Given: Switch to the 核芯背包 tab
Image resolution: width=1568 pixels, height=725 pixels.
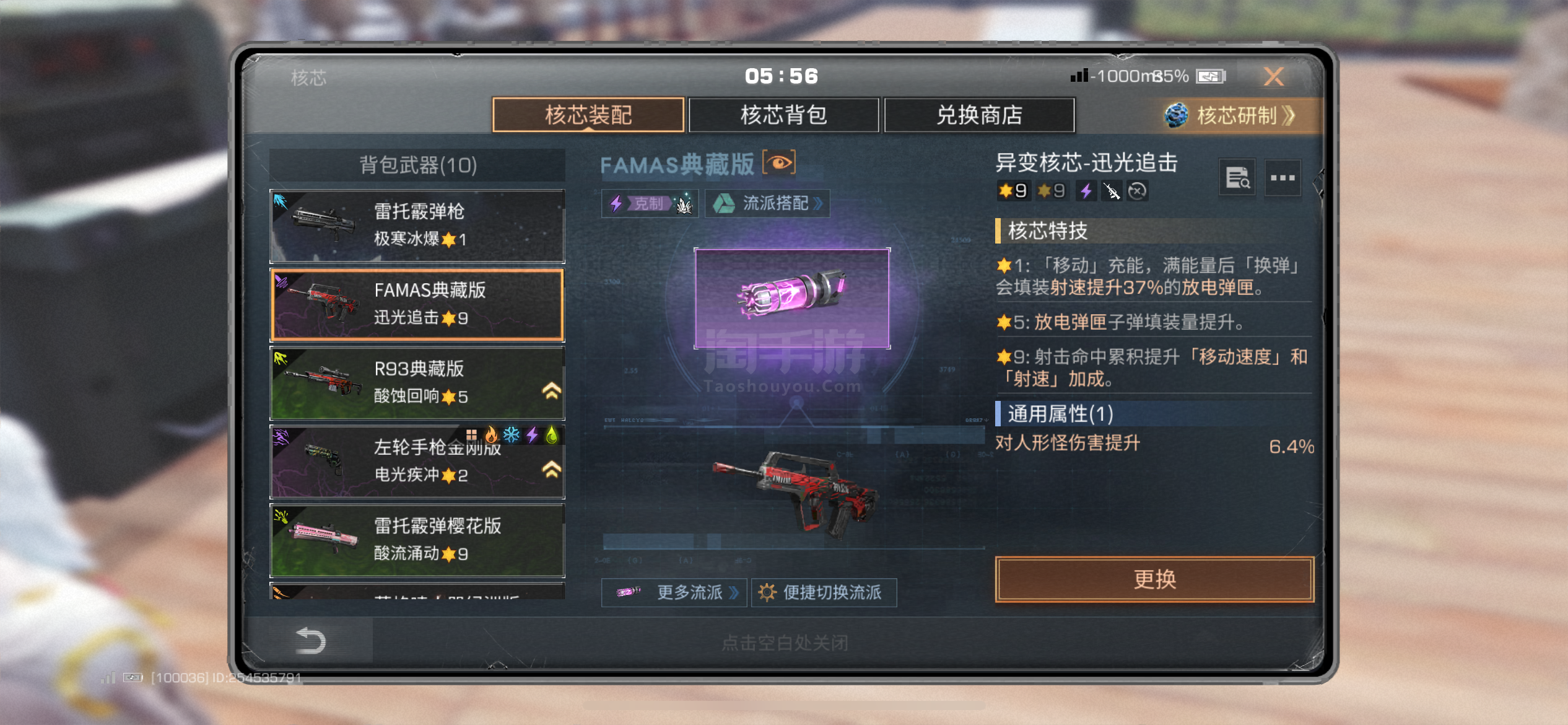Looking at the screenshot, I should click(783, 115).
